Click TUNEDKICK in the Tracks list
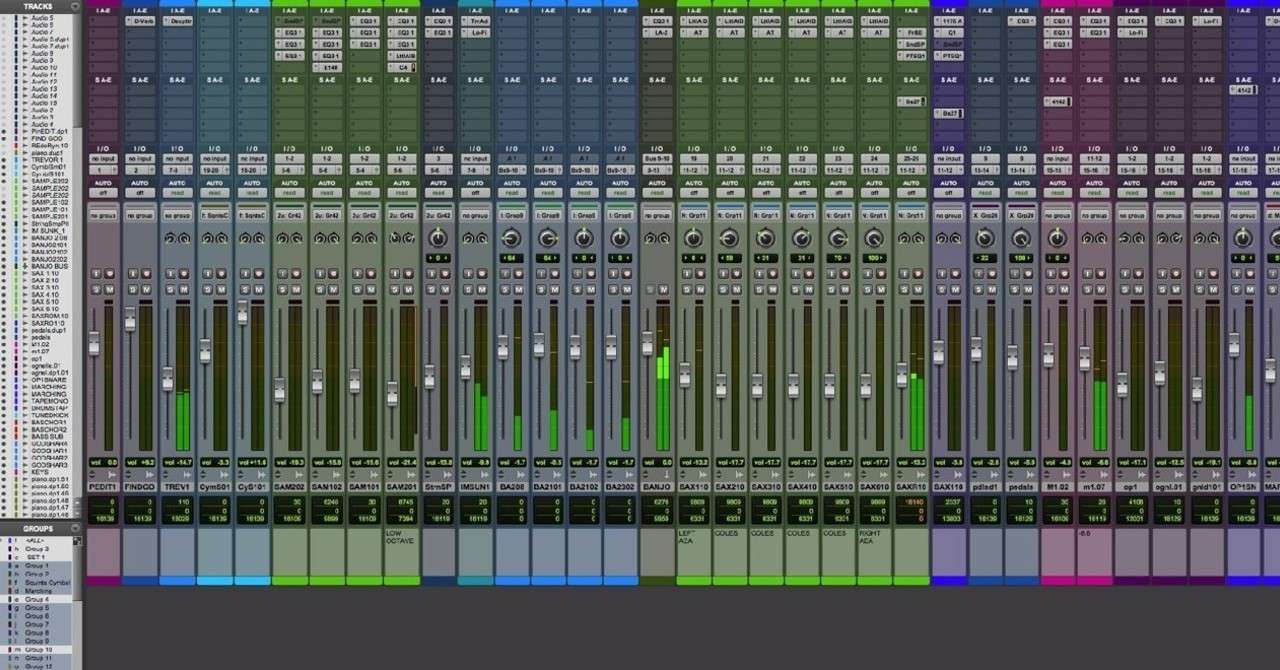The height and width of the screenshot is (670, 1280). click(49, 415)
